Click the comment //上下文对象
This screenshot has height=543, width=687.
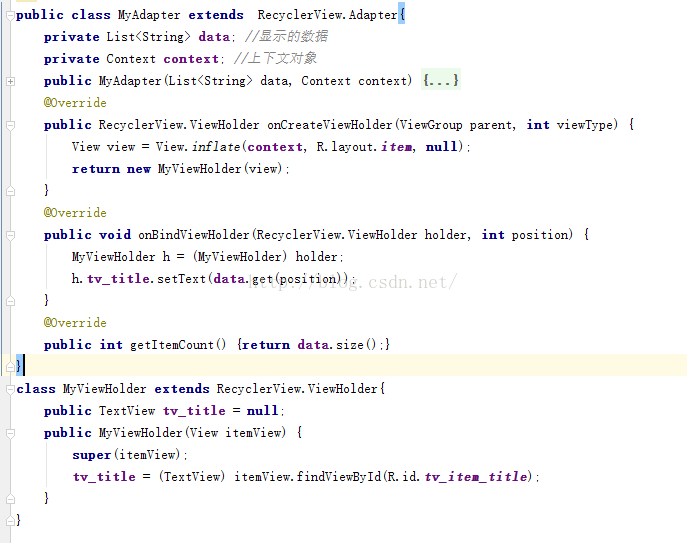275,58
